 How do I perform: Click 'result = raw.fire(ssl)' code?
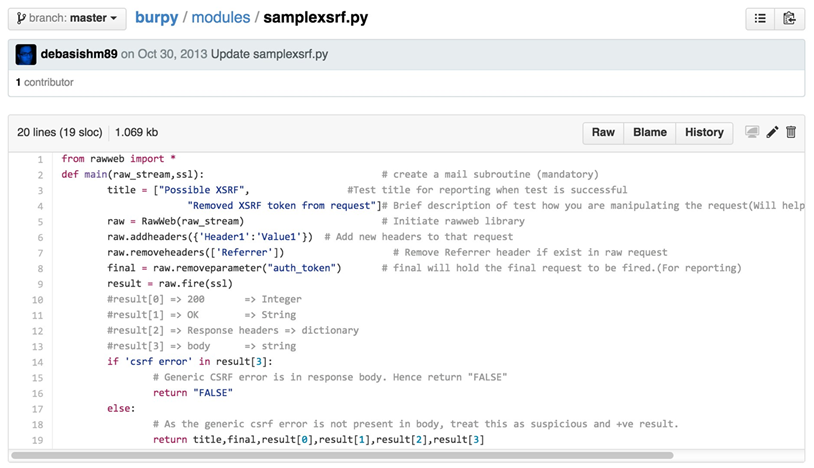(170, 284)
